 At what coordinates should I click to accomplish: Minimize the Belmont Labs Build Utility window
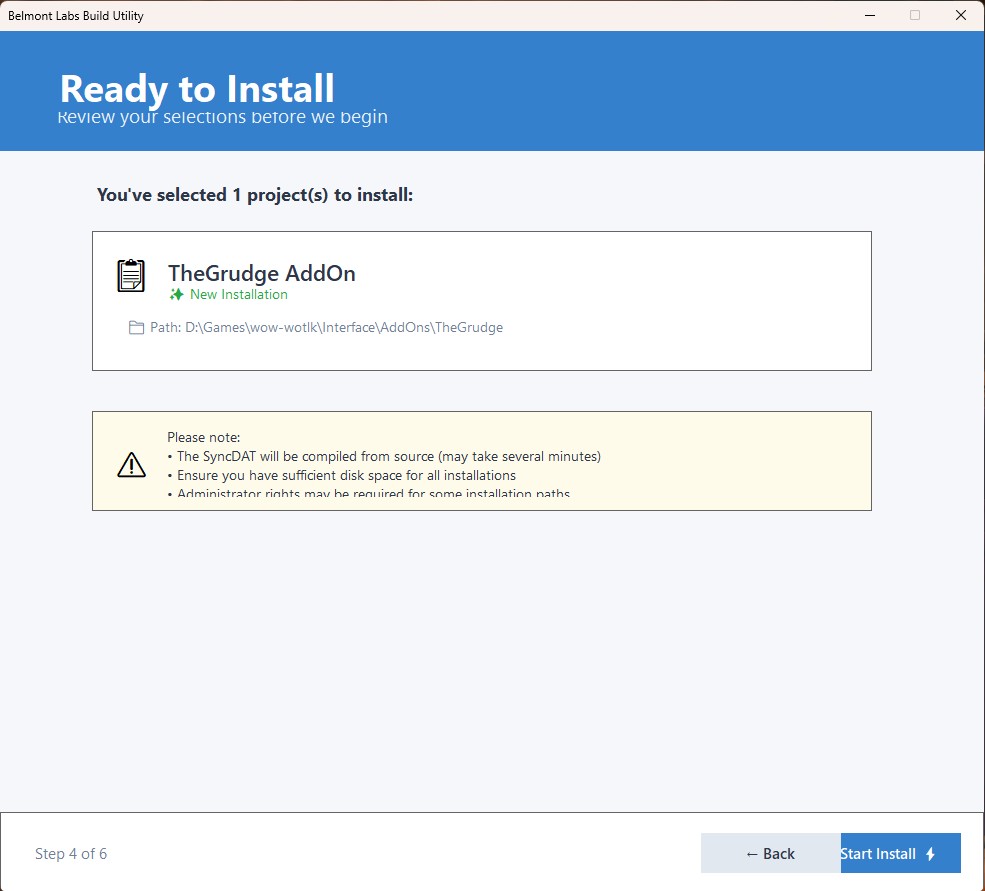coord(868,15)
